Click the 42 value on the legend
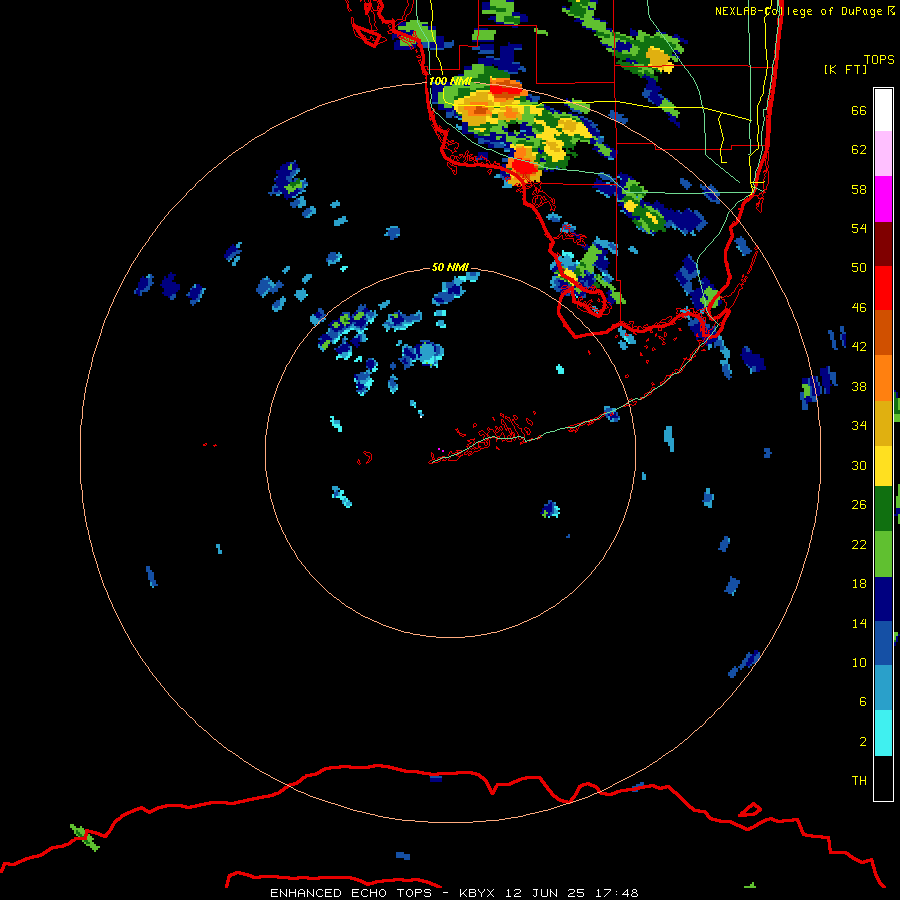 click(859, 346)
